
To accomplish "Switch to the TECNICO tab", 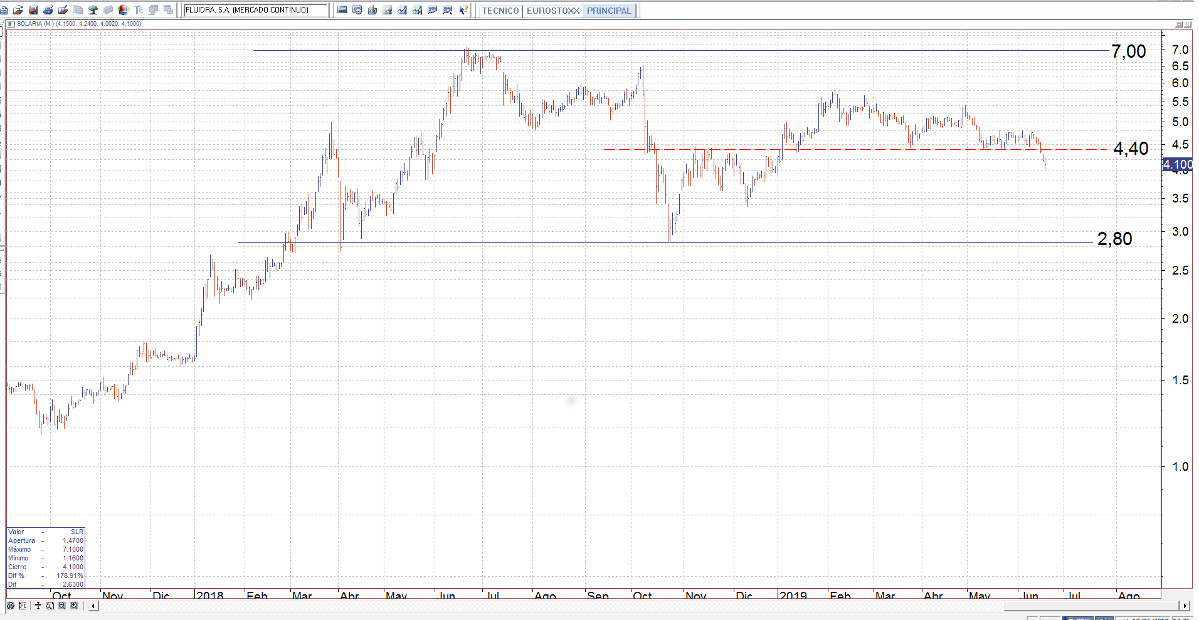I will [x=500, y=10].
